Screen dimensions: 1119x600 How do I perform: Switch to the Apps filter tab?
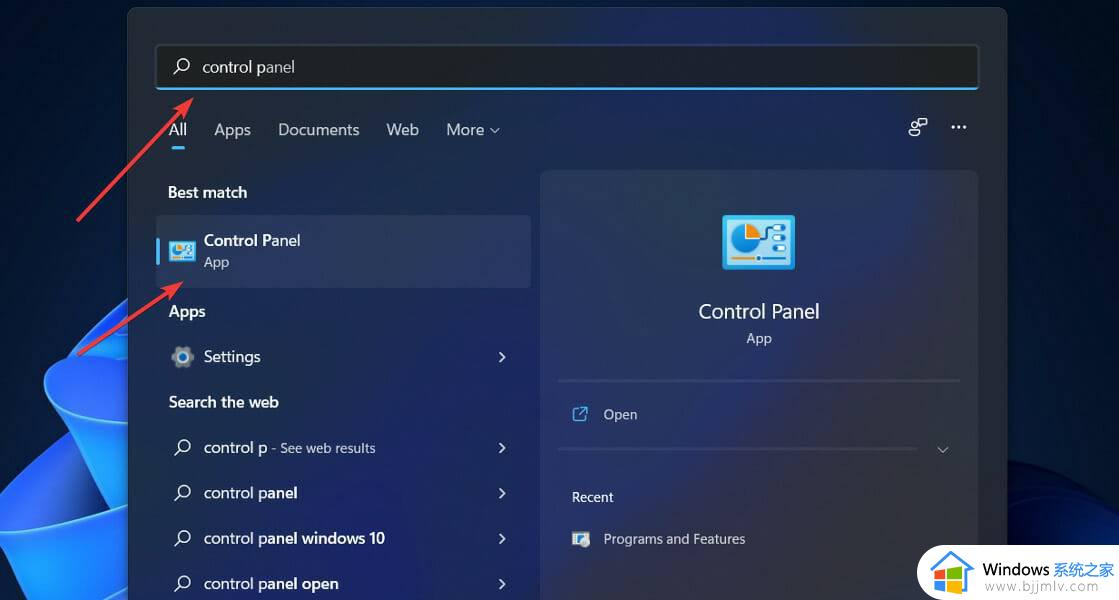point(233,130)
